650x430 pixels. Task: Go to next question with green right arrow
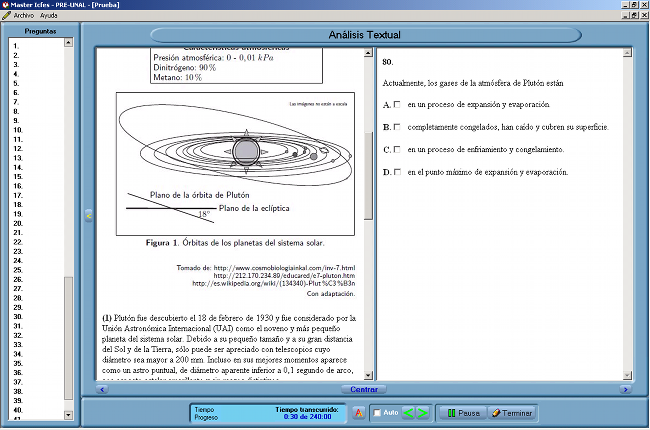click(422, 413)
